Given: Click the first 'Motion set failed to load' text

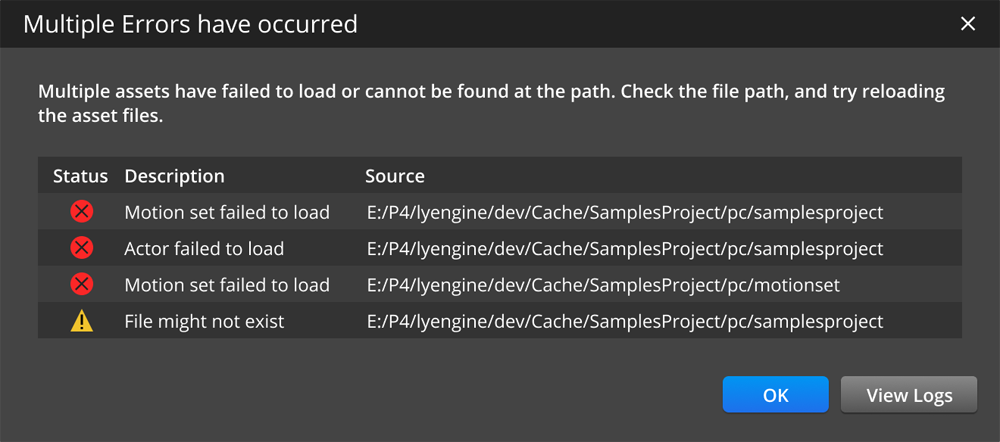Looking at the screenshot, I should pyautogui.click(x=226, y=212).
